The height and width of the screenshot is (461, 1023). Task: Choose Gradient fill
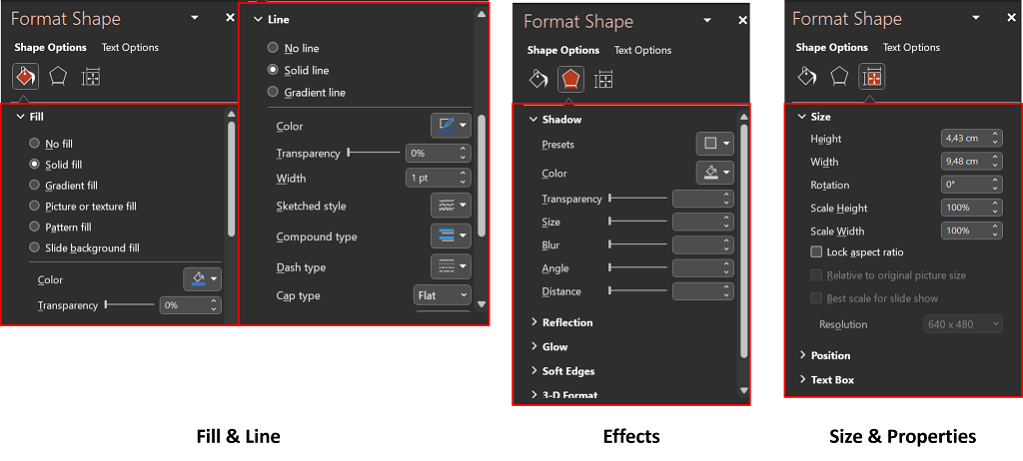(63, 185)
